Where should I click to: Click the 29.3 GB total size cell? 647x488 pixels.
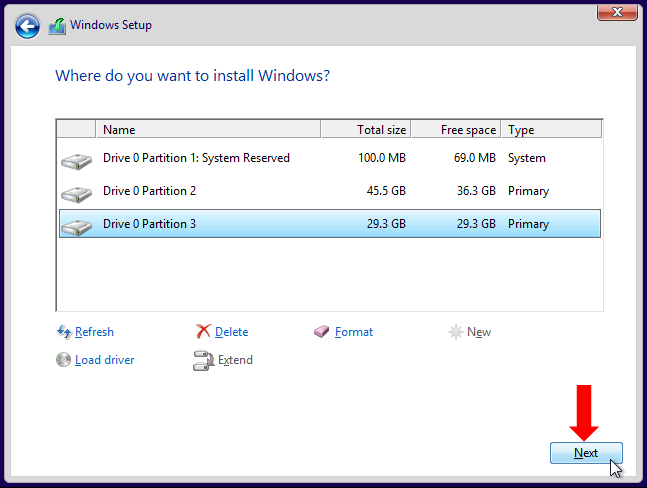pyautogui.click(x=386, y=224)
